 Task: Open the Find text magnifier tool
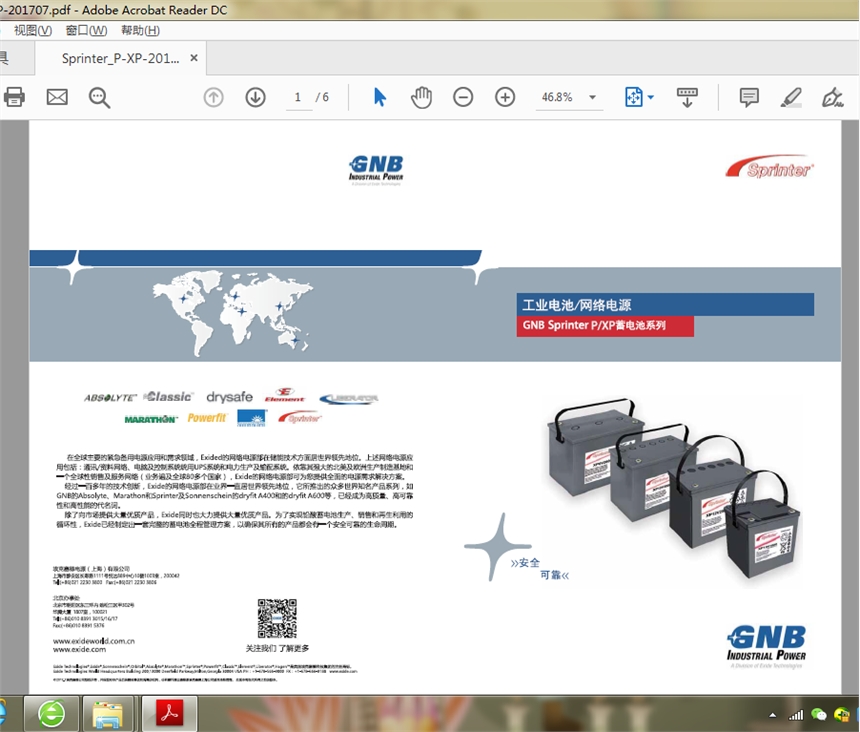click(x=99, y=98)
